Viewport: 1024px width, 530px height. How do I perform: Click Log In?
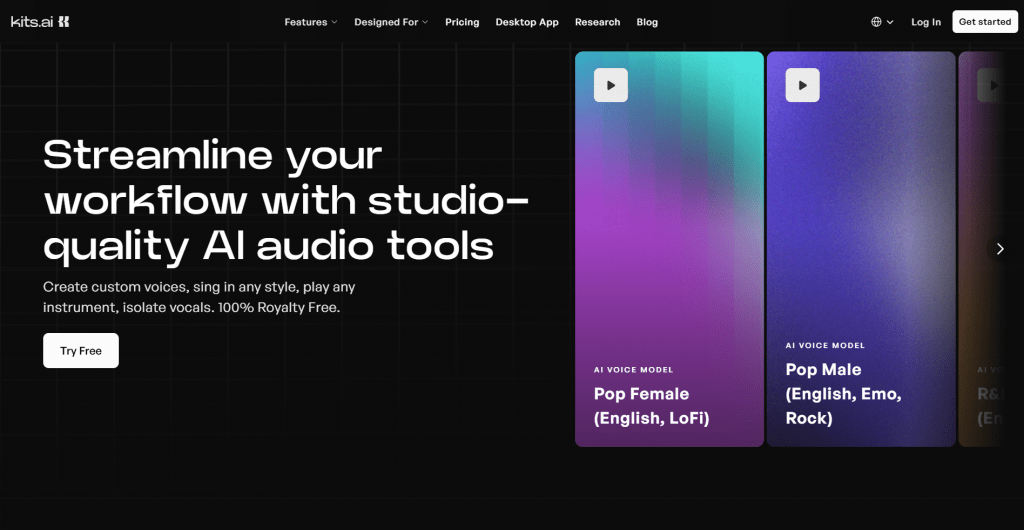click(926, 22)
